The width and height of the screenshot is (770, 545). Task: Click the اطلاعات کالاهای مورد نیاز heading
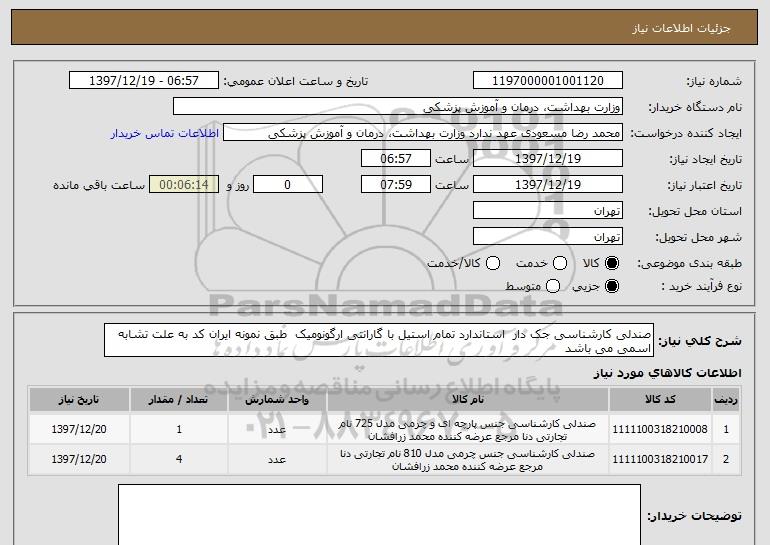tap(667, 373)
